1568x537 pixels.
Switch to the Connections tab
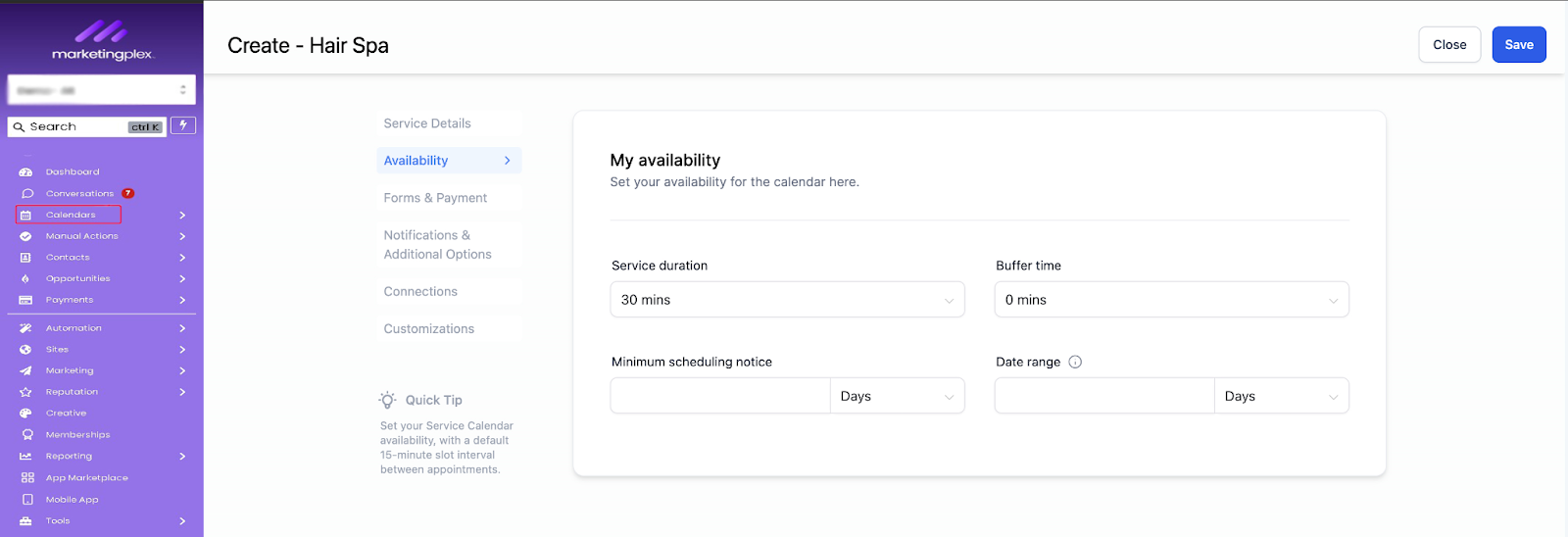click(x=449, y=292)
